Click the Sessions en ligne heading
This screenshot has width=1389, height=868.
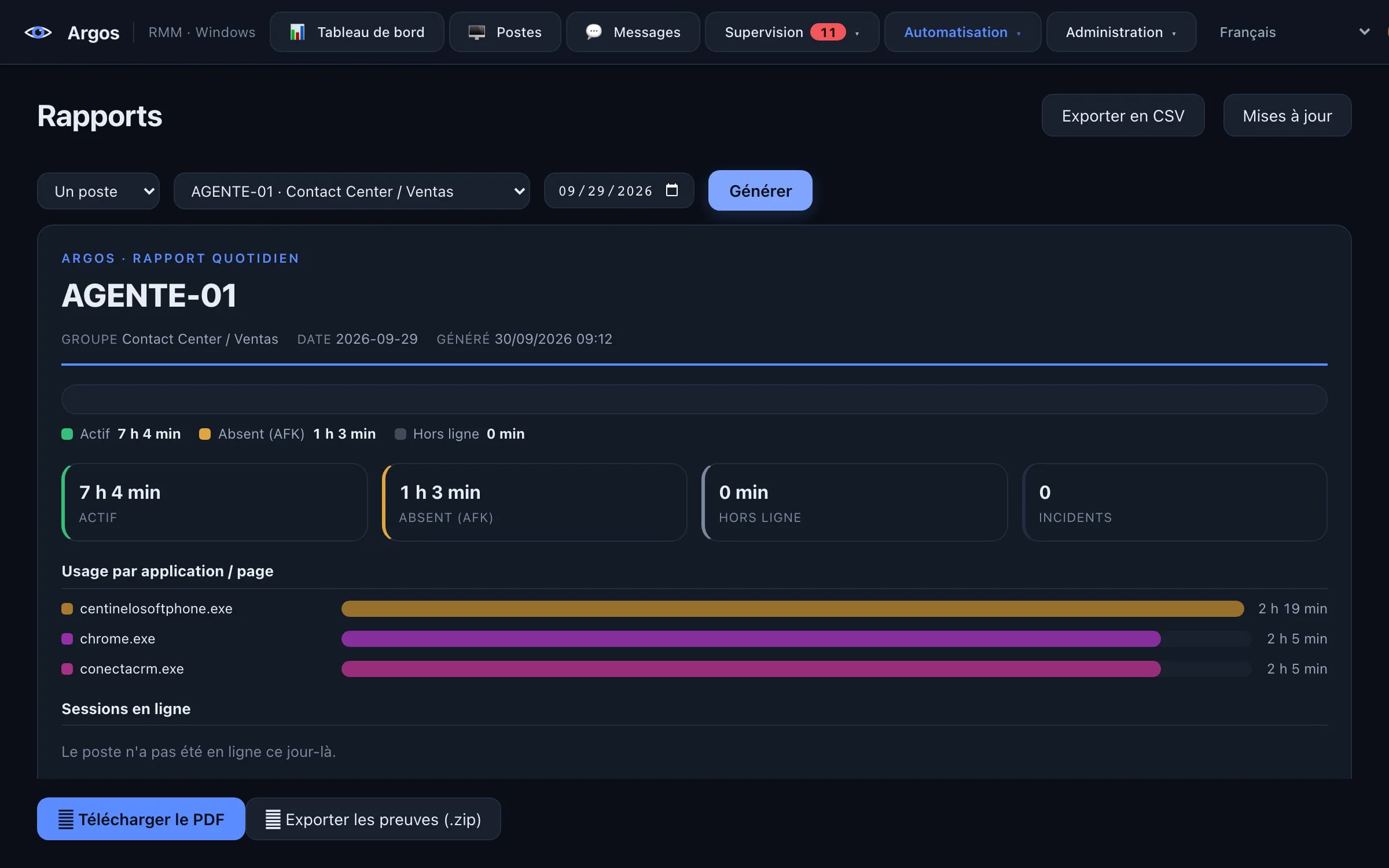[126, 708]
